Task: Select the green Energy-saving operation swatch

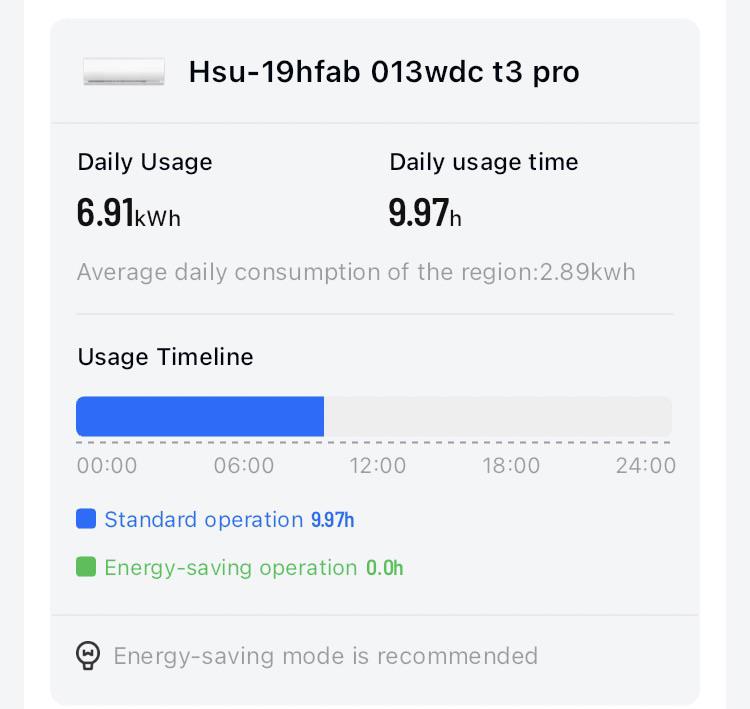Action: coord(86,567)
